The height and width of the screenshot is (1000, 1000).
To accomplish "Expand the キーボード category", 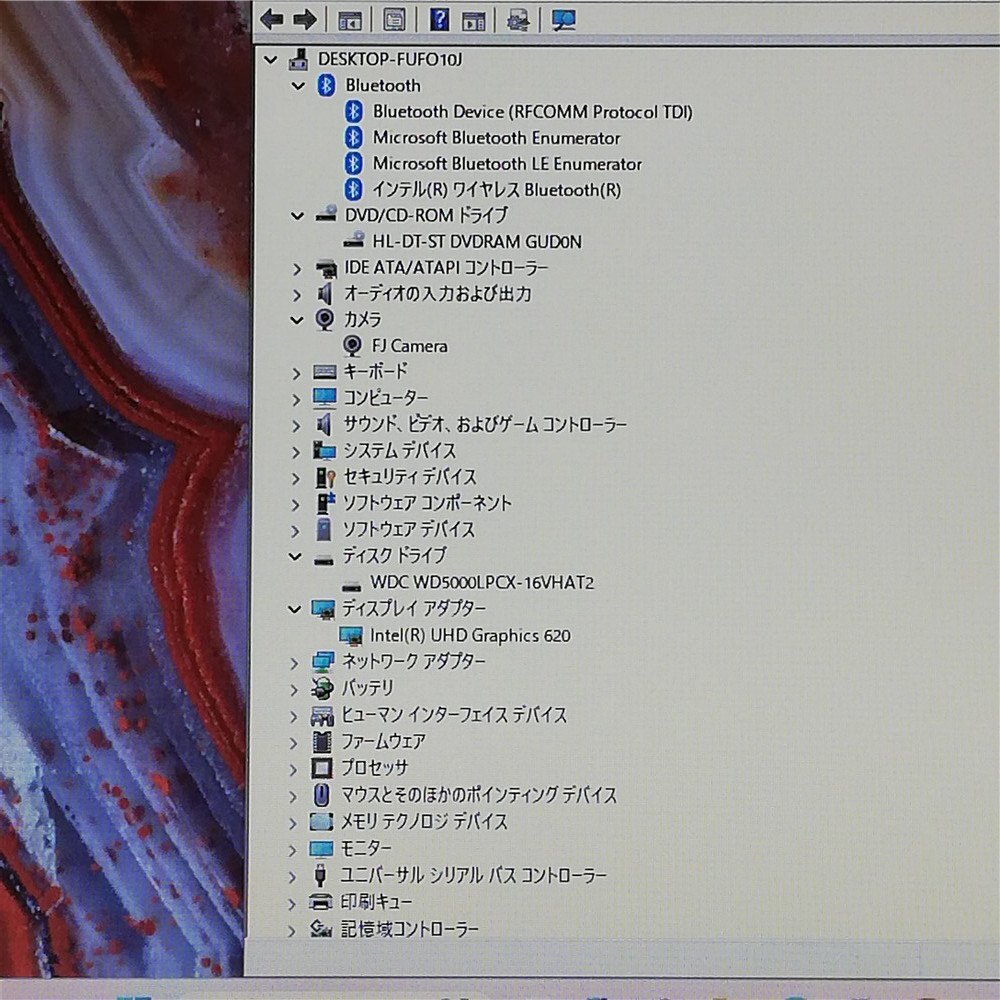I will coord(296,372).
